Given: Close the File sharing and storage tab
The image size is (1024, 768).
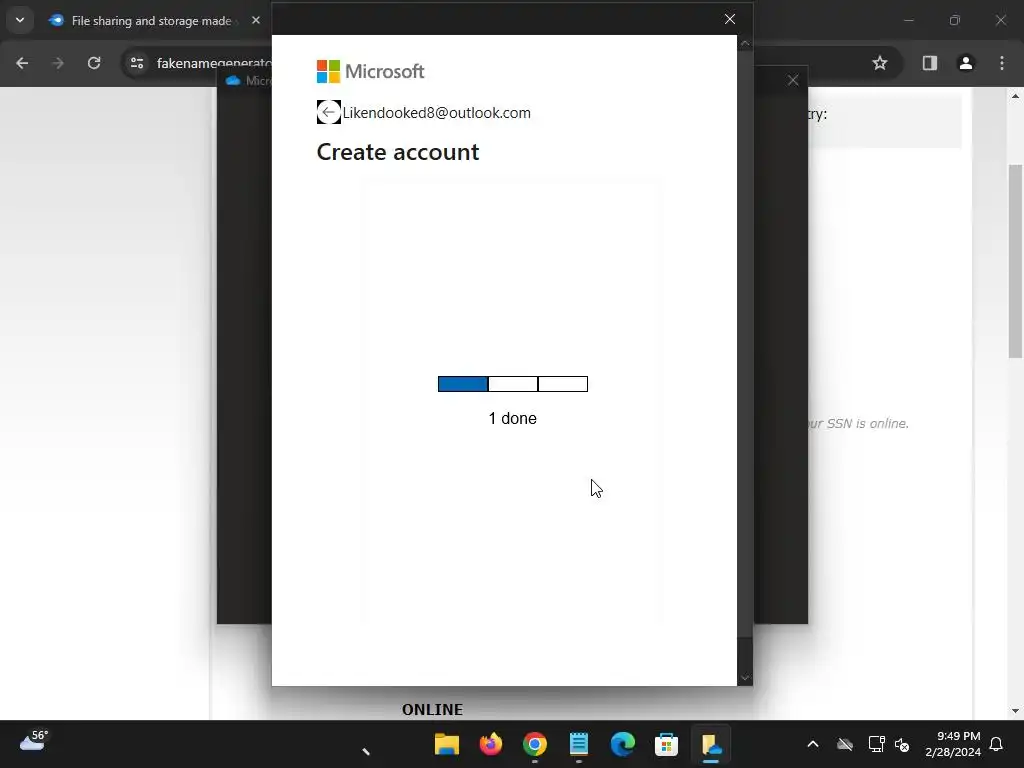Looking at the screenshot, I should pos(256,20).
